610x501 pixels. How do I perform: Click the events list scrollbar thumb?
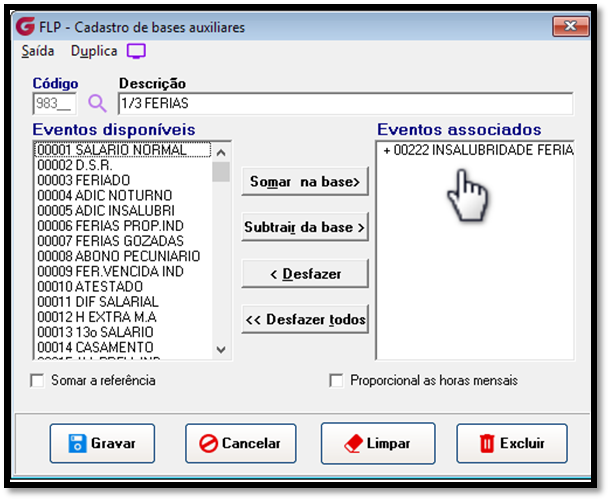(221, 172)
